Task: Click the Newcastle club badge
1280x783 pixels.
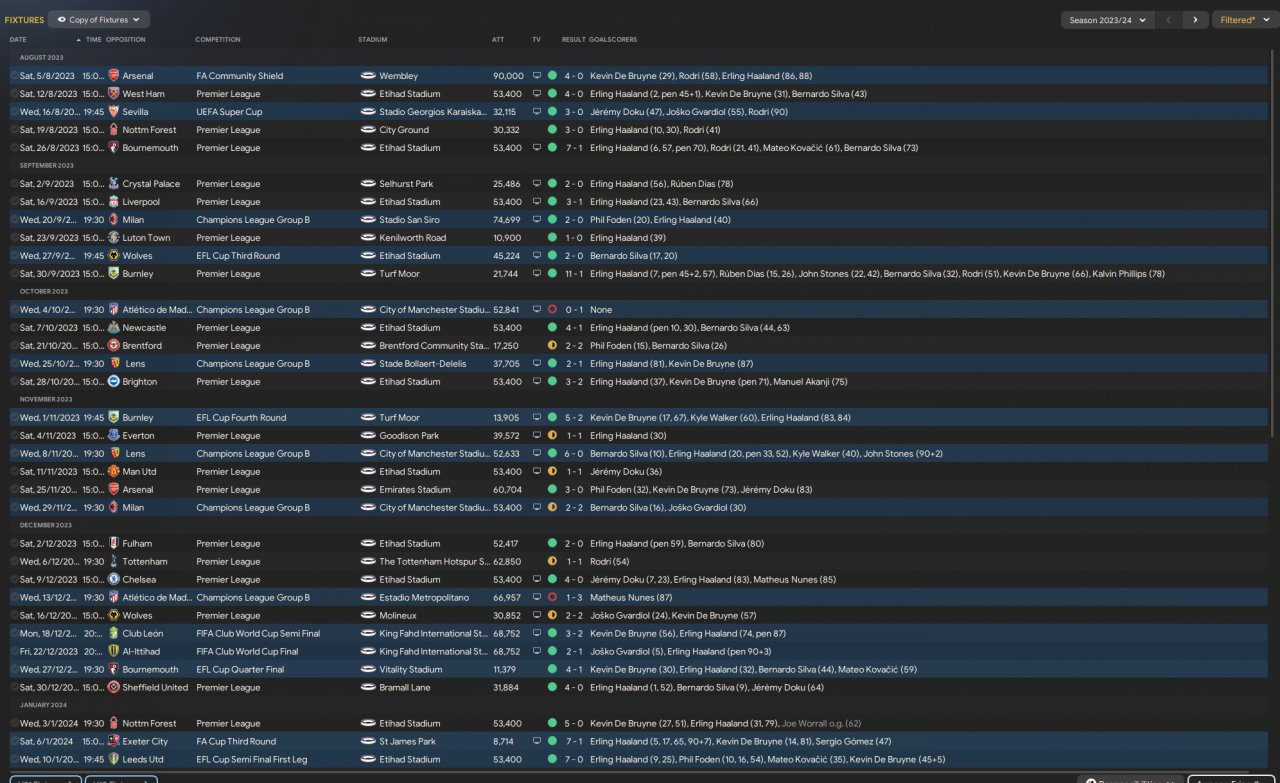Action: point(113,328)
